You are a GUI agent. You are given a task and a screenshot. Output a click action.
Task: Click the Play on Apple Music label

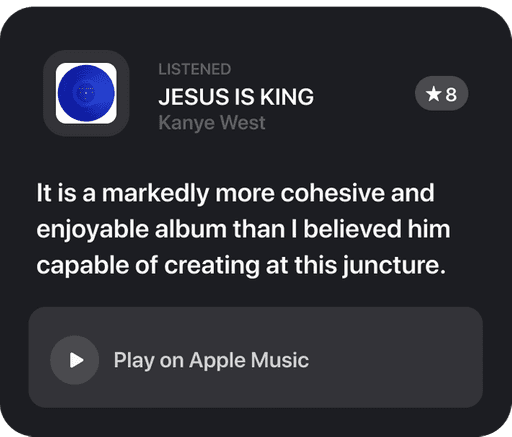211,360
